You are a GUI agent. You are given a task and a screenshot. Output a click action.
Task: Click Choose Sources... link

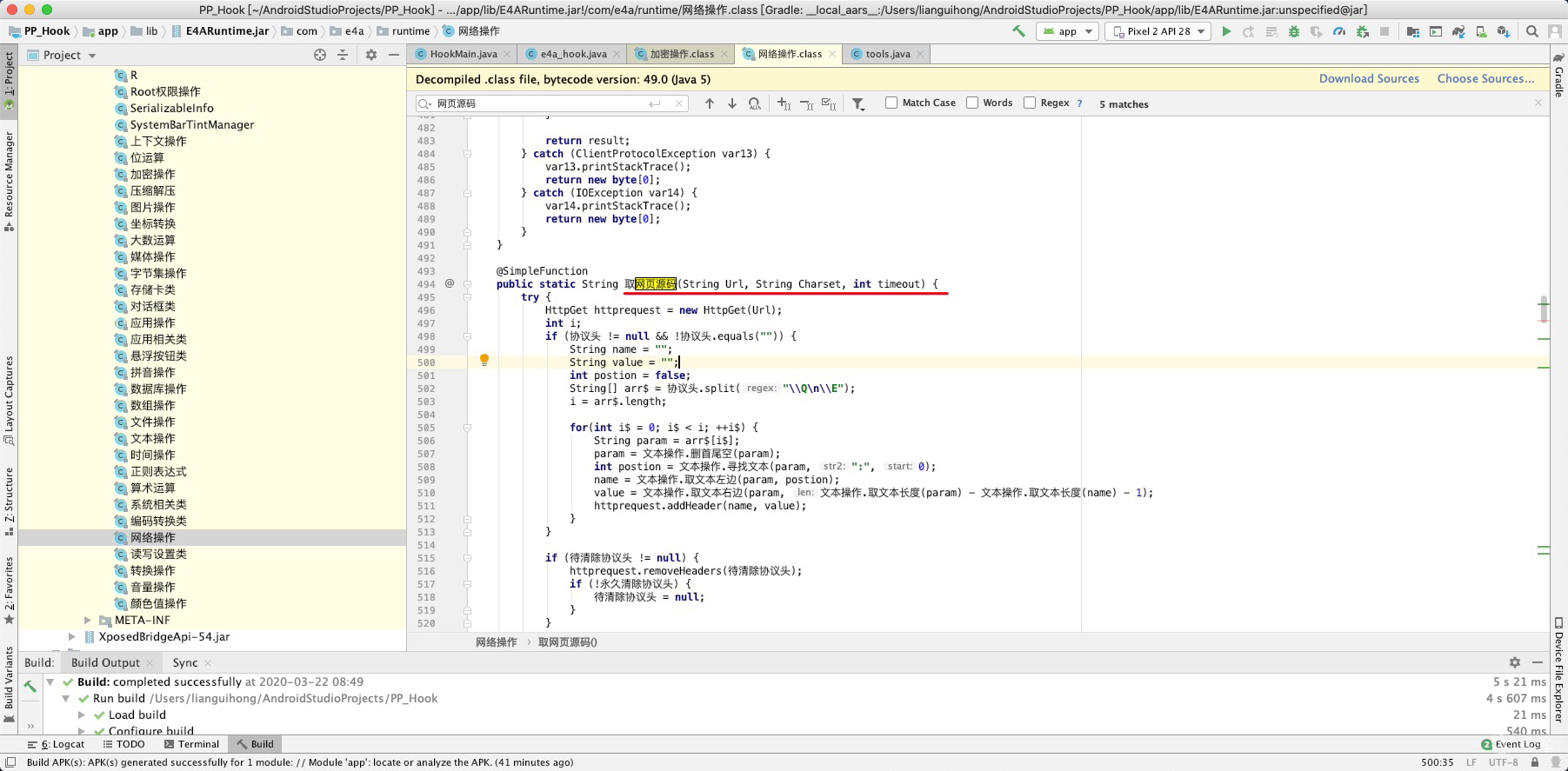[1486, 78]
